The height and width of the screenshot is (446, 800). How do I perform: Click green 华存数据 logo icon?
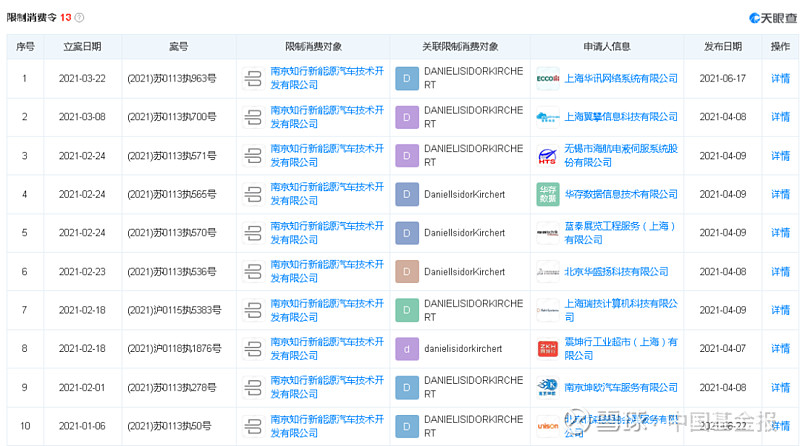click(548, 194)
